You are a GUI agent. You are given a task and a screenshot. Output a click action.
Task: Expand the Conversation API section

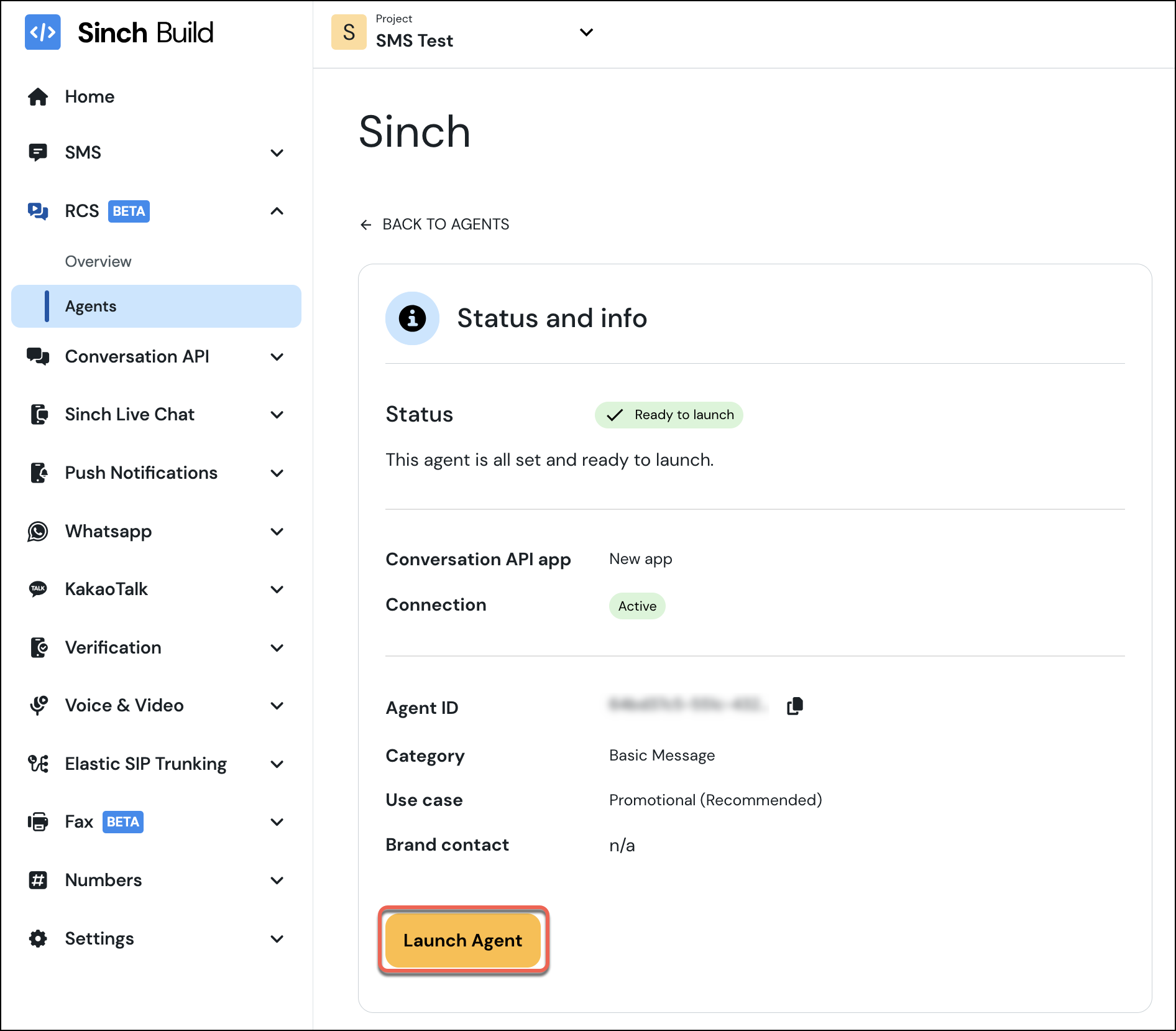pyautogui.click(x=278, y=356)
